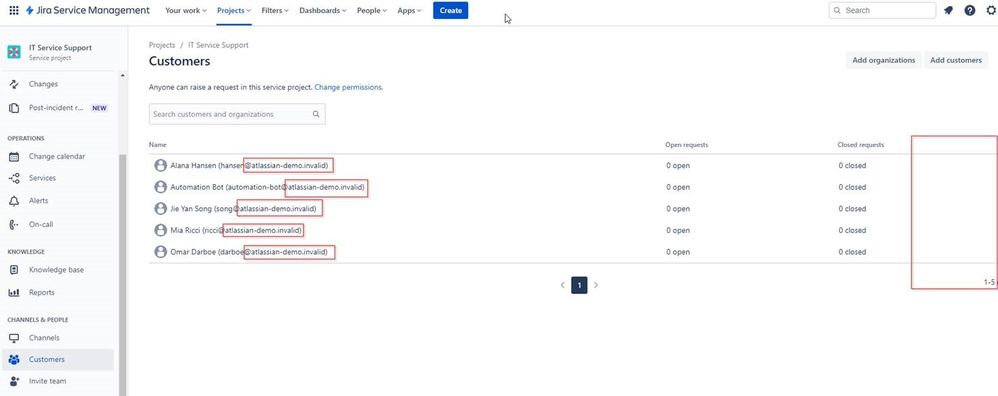Click Alana Hansen's avatar icon
The width and height of the screenshot is (998, 396).
[x=160, y=166]
